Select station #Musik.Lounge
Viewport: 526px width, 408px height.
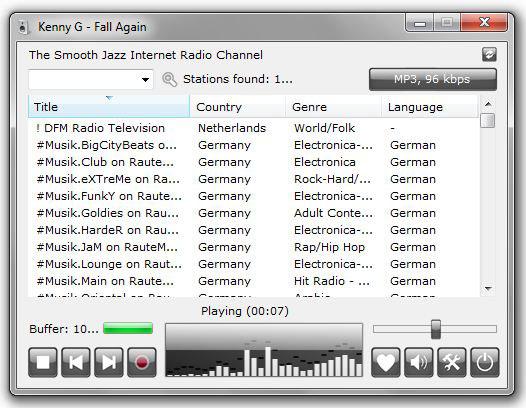(x=253, y=264)
